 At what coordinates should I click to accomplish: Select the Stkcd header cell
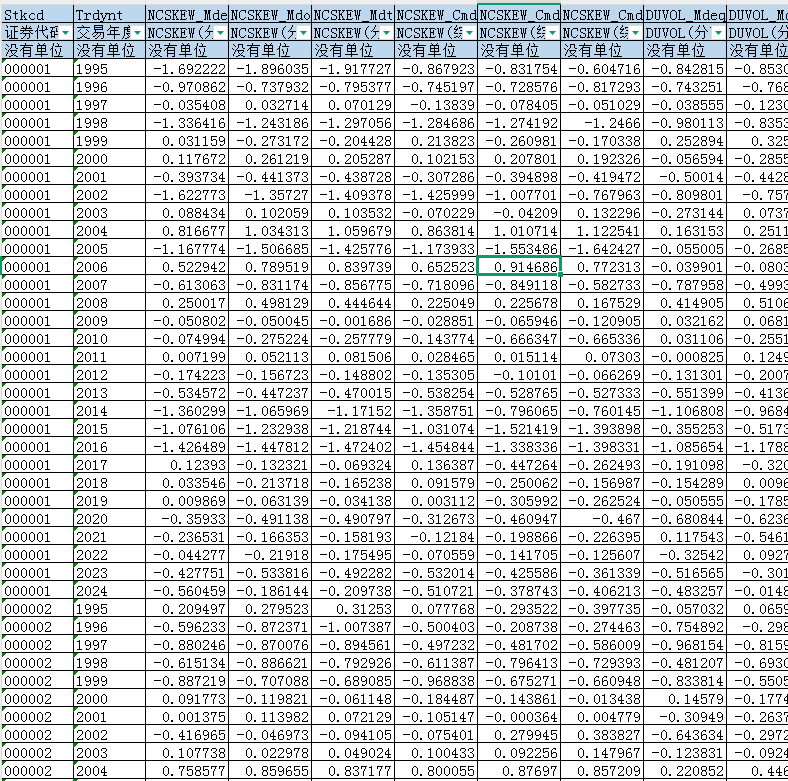(x=37, y=15)
